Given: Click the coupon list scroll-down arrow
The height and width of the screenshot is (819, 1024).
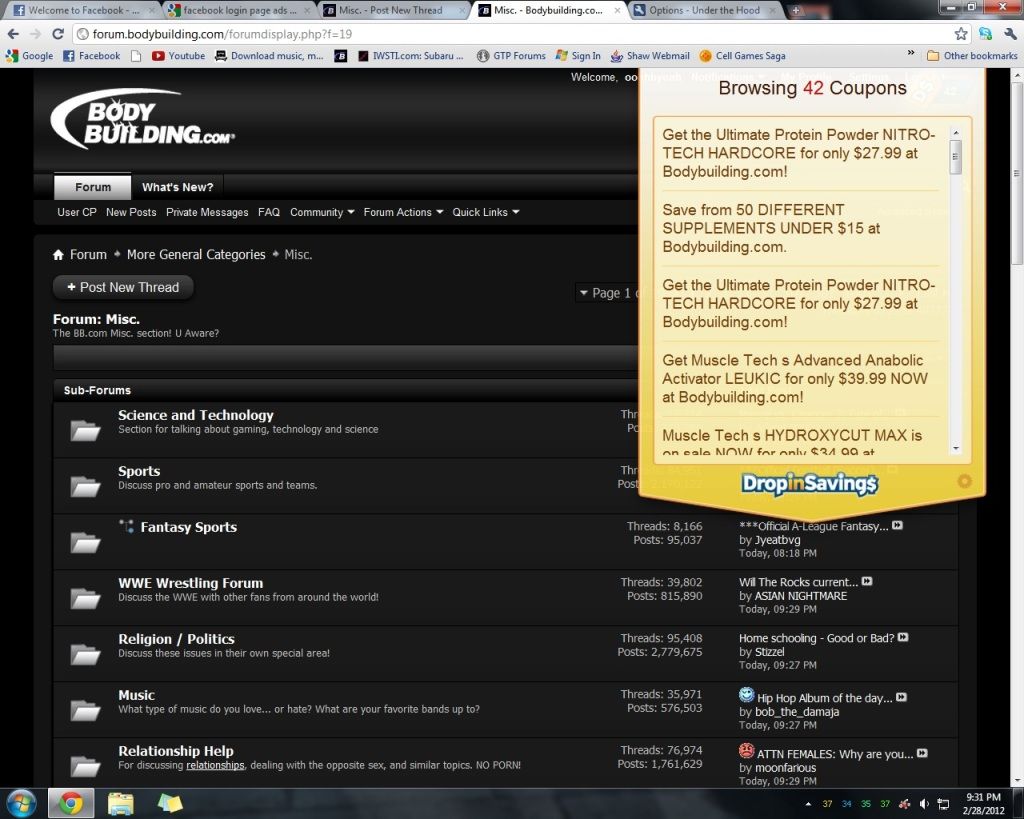Looking at the screenshot, I should pyautogui.click(x=956, y=449).
